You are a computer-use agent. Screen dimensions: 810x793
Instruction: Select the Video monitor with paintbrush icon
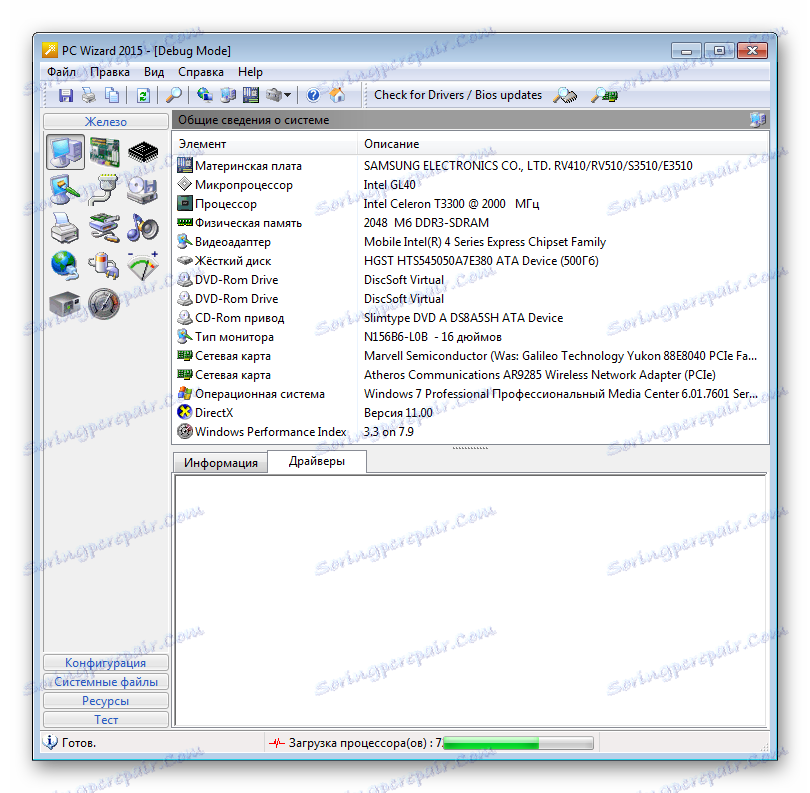(65, 190)
